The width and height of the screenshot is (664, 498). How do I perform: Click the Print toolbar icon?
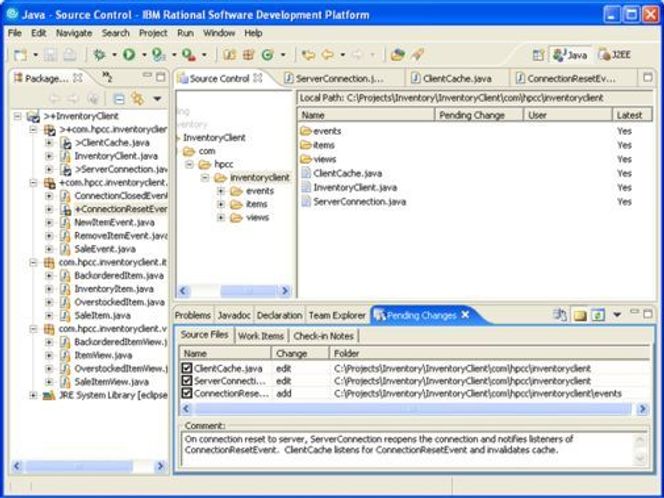70,55
